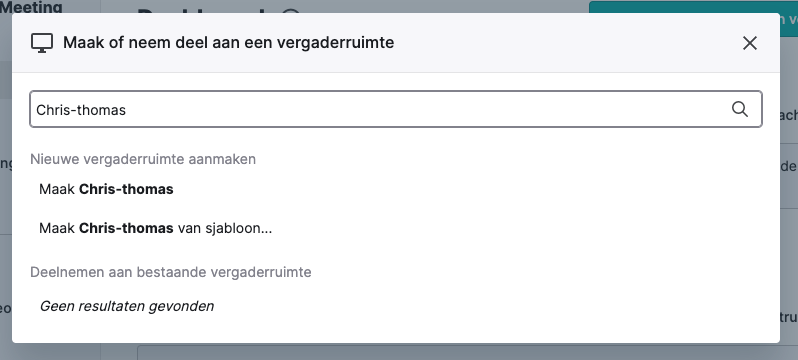Click the word 'Chris-thomas' inside the search box

coord(81,110)
